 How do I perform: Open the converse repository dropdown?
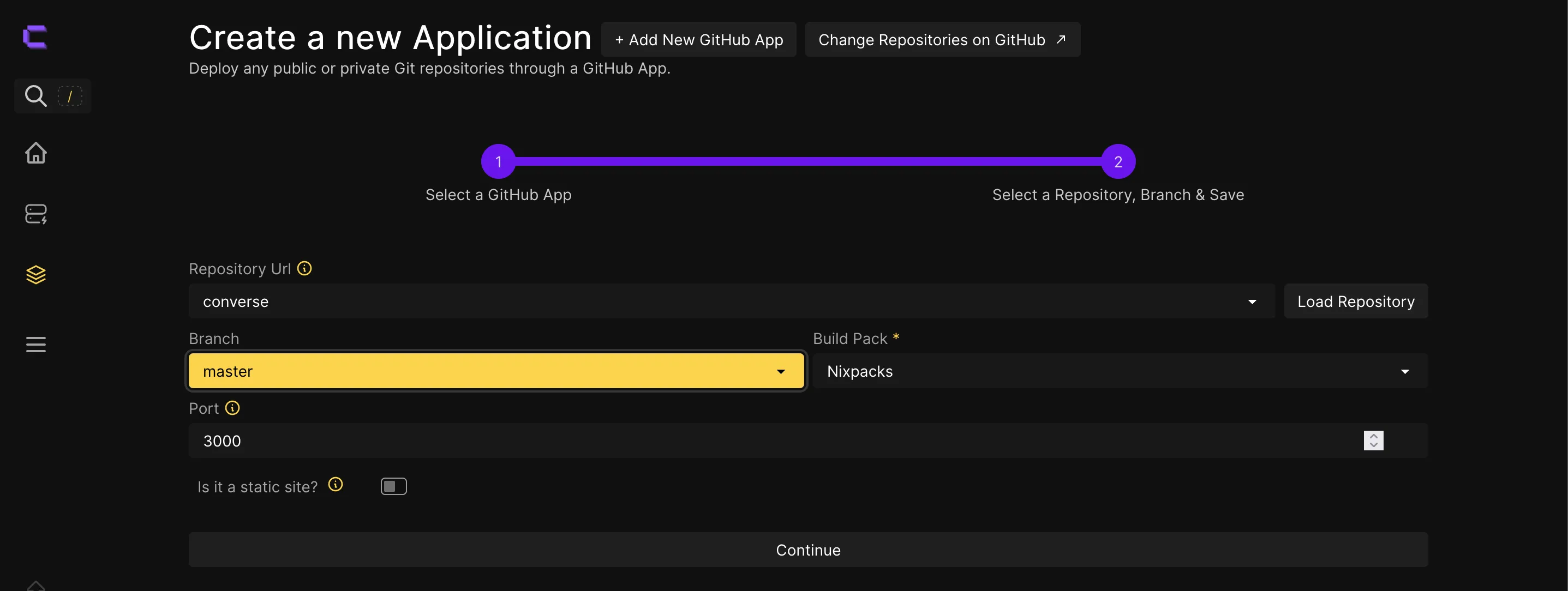(x=732, y=301)
